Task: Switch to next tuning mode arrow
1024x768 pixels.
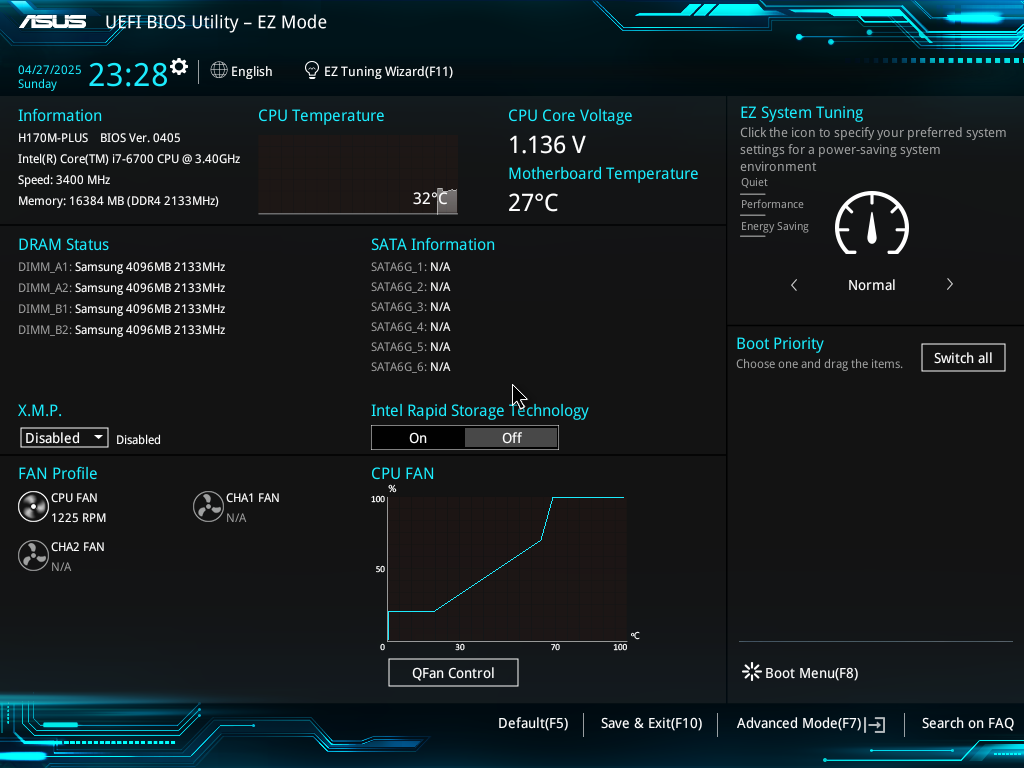Action: (x=950, y=285)
